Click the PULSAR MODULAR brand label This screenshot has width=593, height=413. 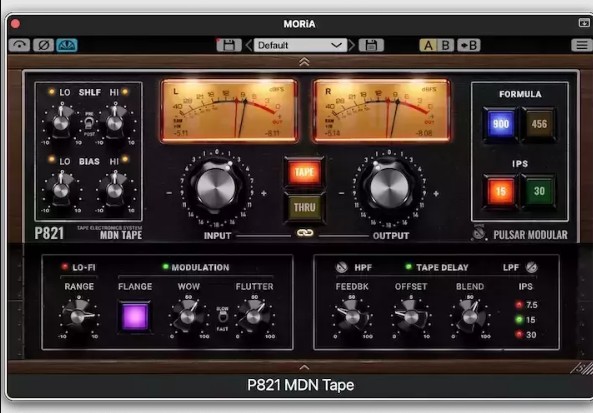530,234
